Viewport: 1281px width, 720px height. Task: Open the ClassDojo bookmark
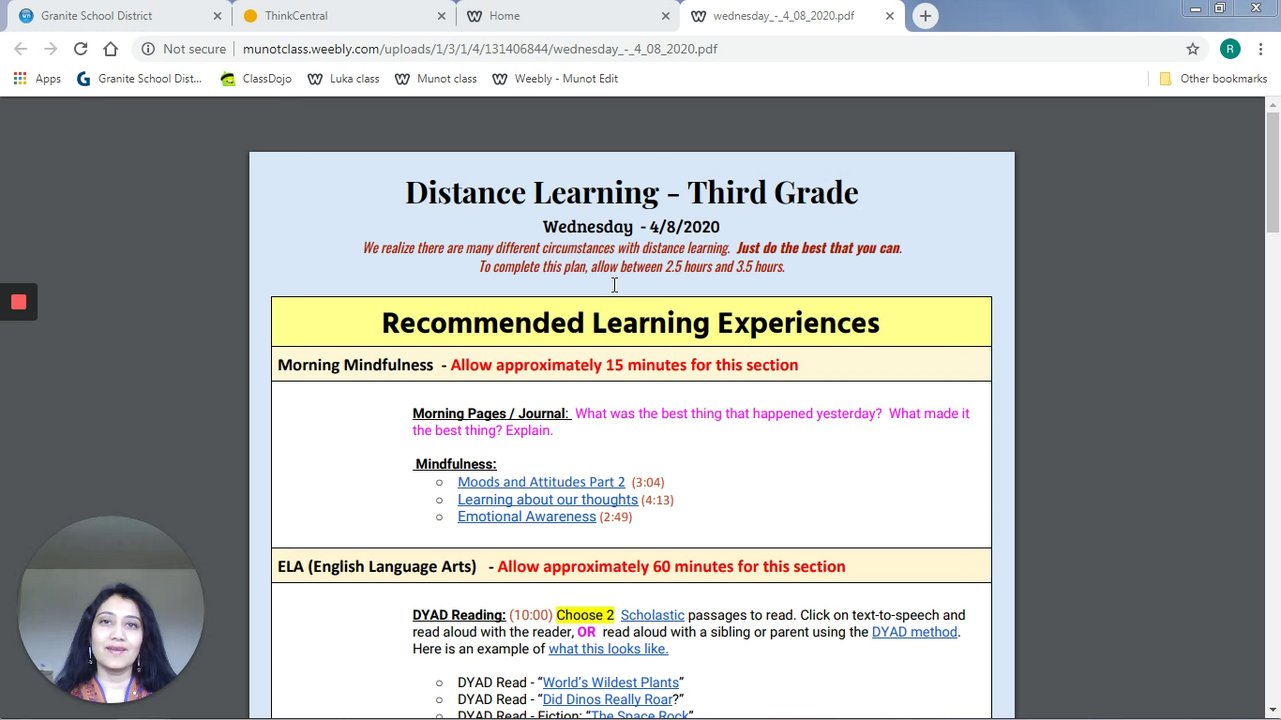click(x=256, y=78)
